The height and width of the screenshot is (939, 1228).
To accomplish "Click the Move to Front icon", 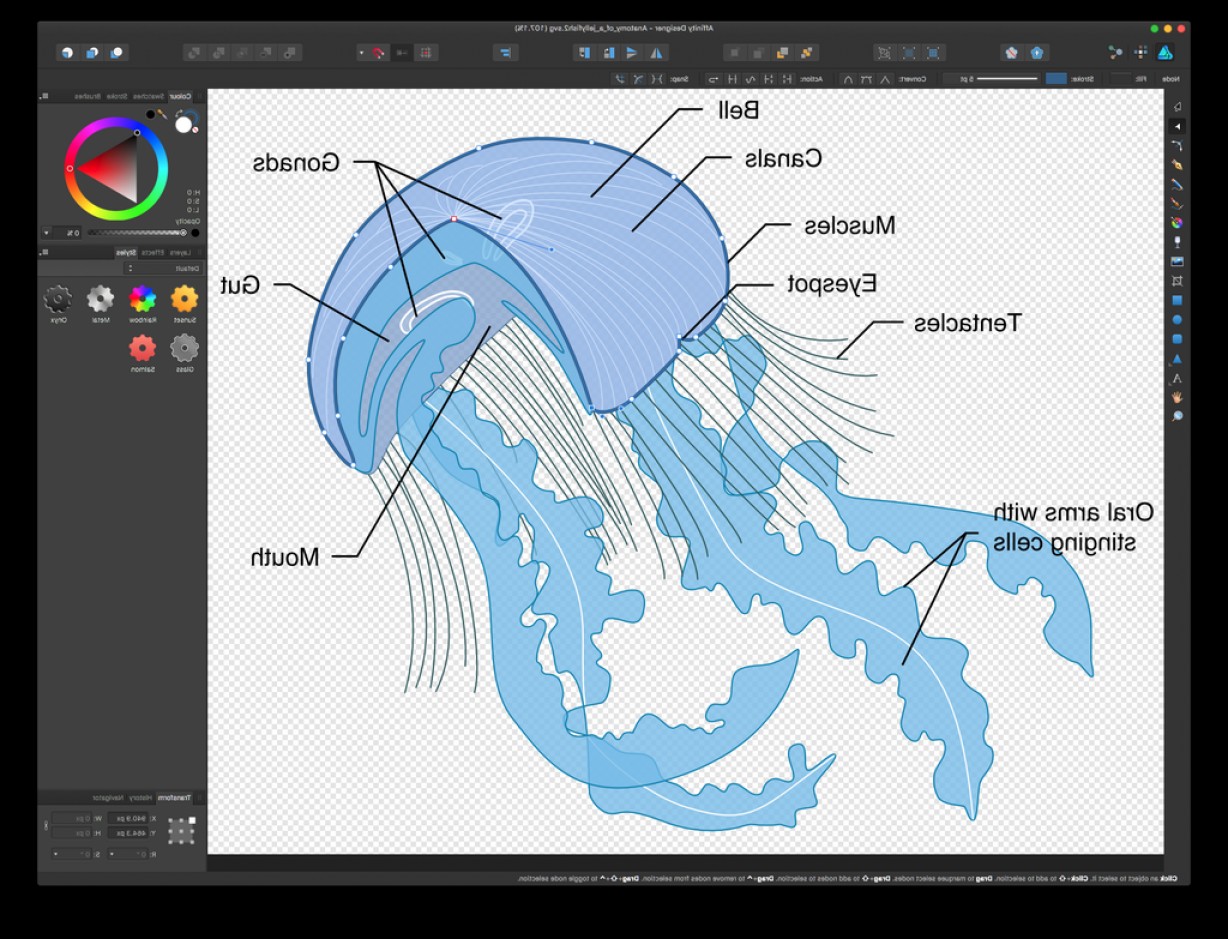I will click(x=734, y=52).
